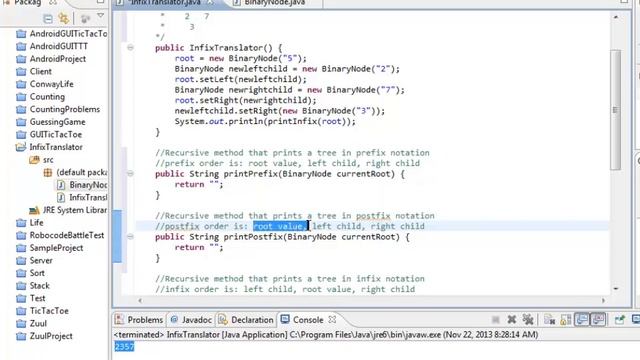Select the InfixTranslator project node
Image resolution: width=640 pixels, height=360 pixels.
[49, 147]
